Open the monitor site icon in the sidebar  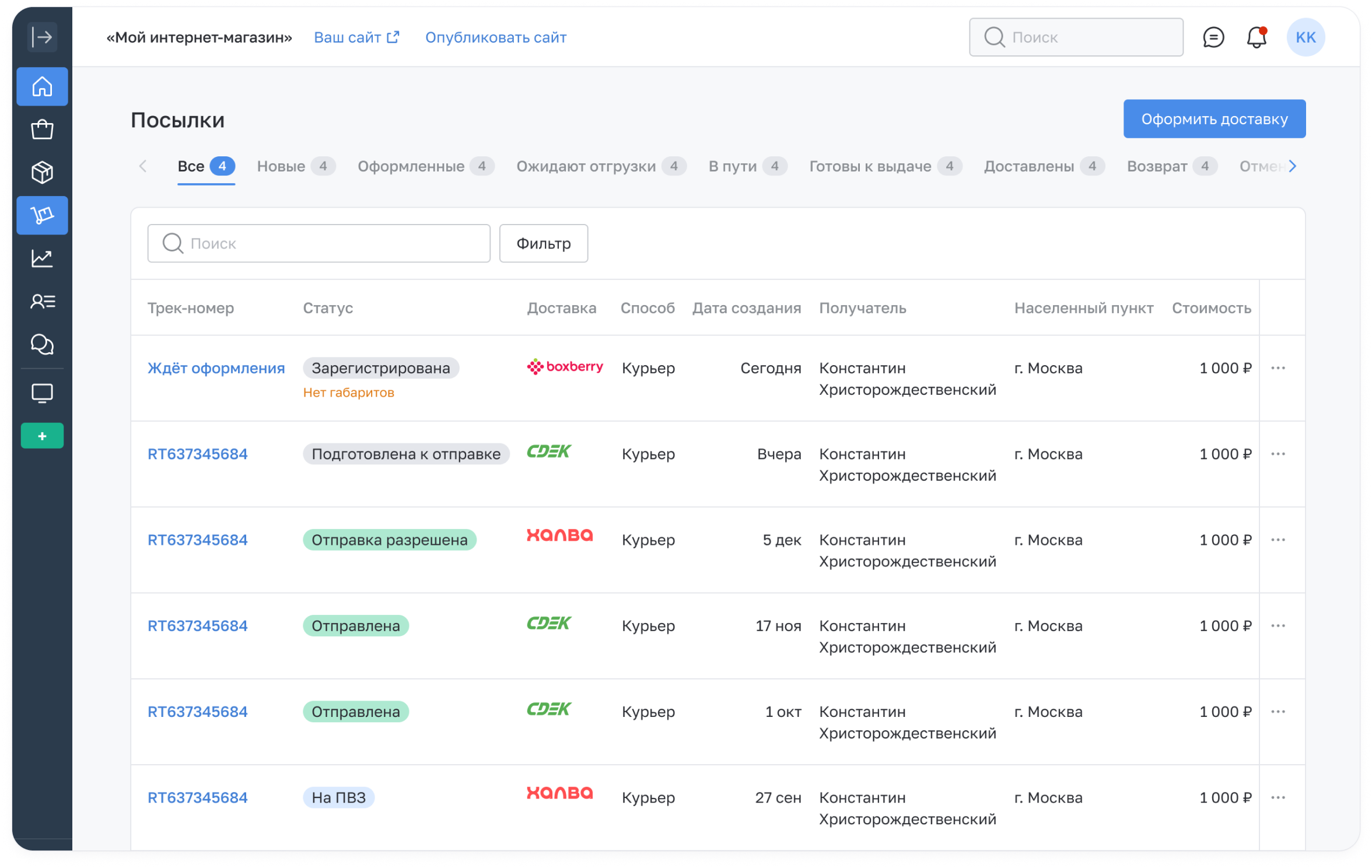click(x=42, y=393)
